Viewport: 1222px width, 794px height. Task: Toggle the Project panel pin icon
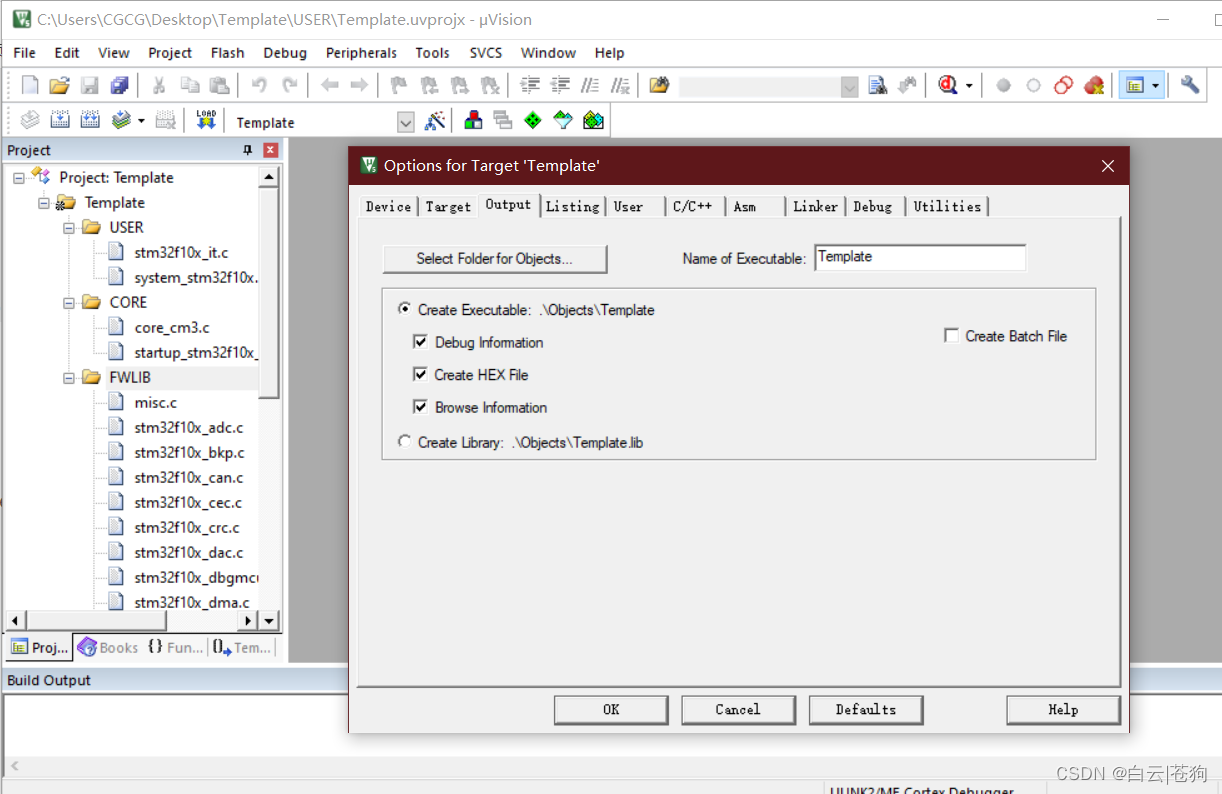249,150
